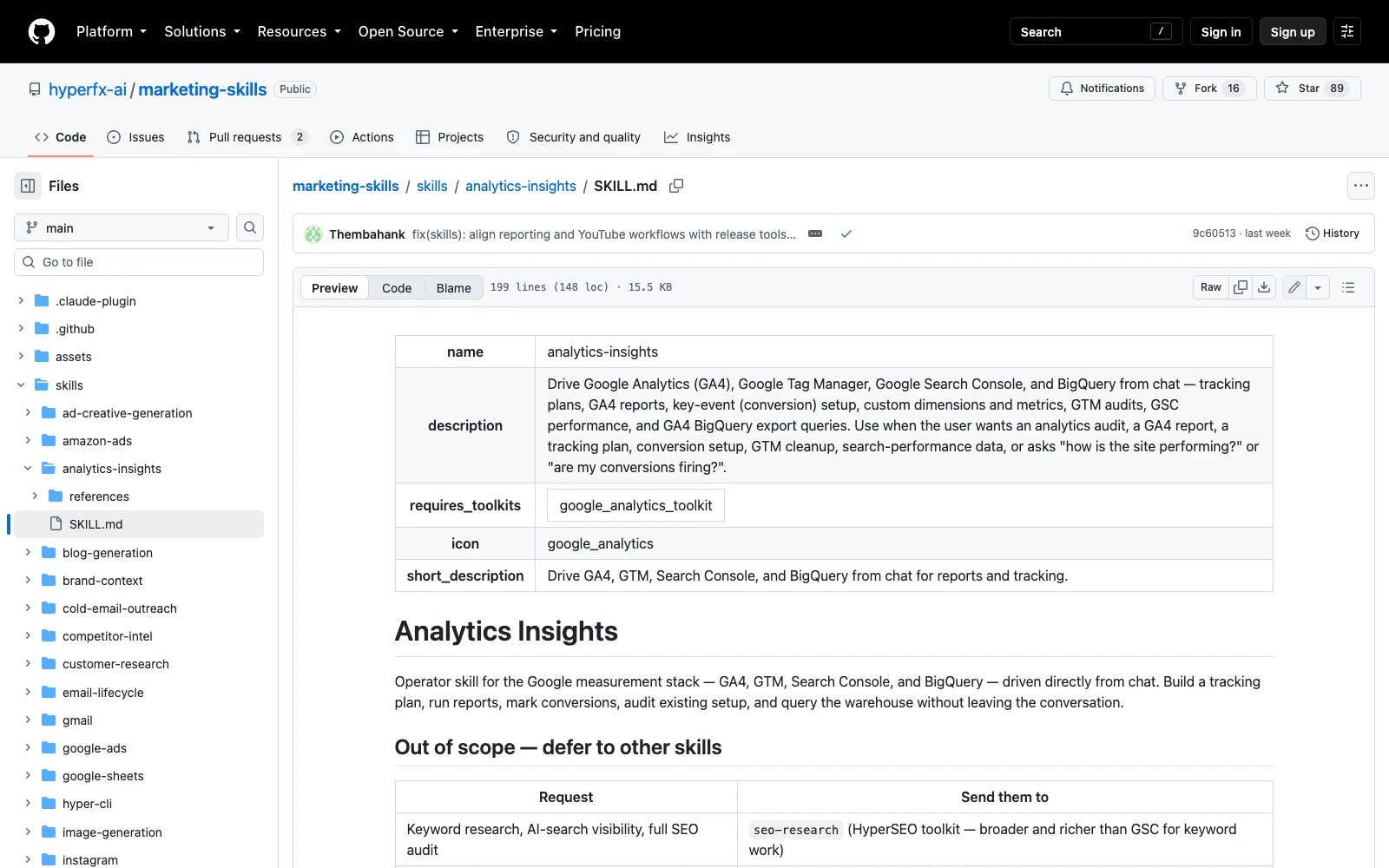Copy raw file contents icon
The height and width of the screenshot is (868, 1389).
tap(1241, 287)
